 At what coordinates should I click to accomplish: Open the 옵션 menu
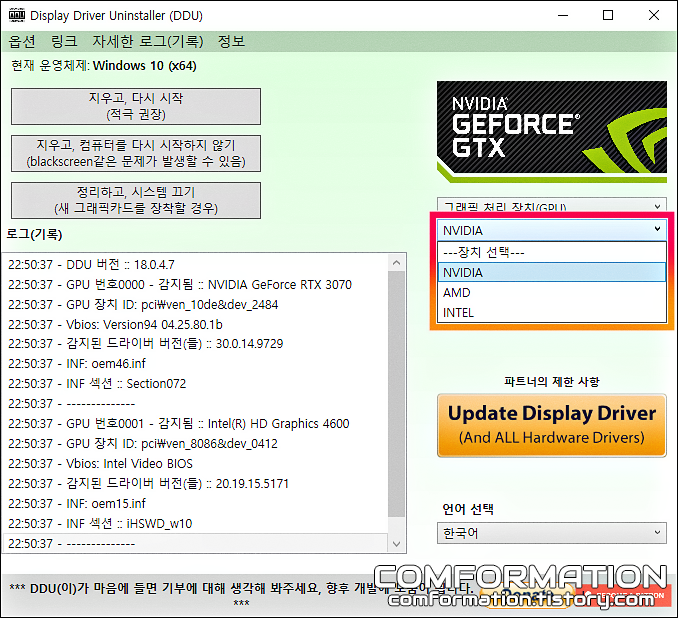tap(22, 42)
